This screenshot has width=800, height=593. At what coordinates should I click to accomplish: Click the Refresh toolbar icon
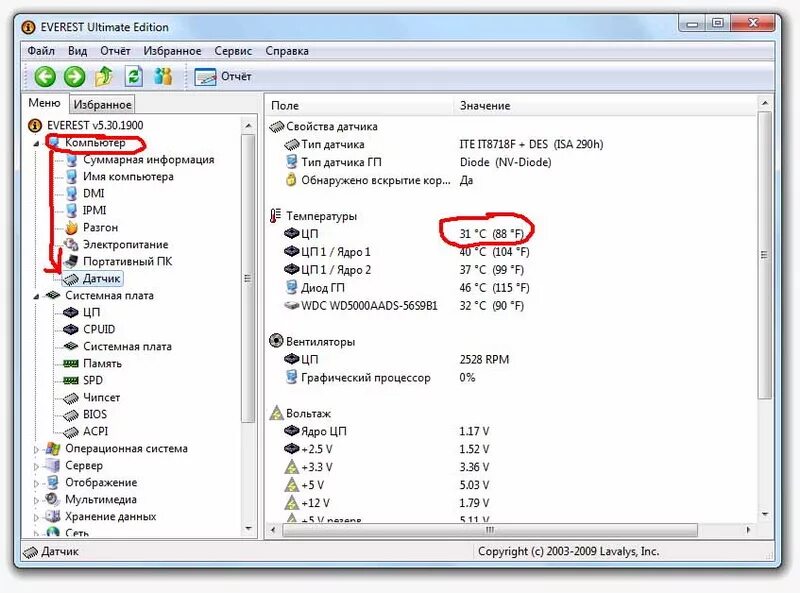pos(134,77)
